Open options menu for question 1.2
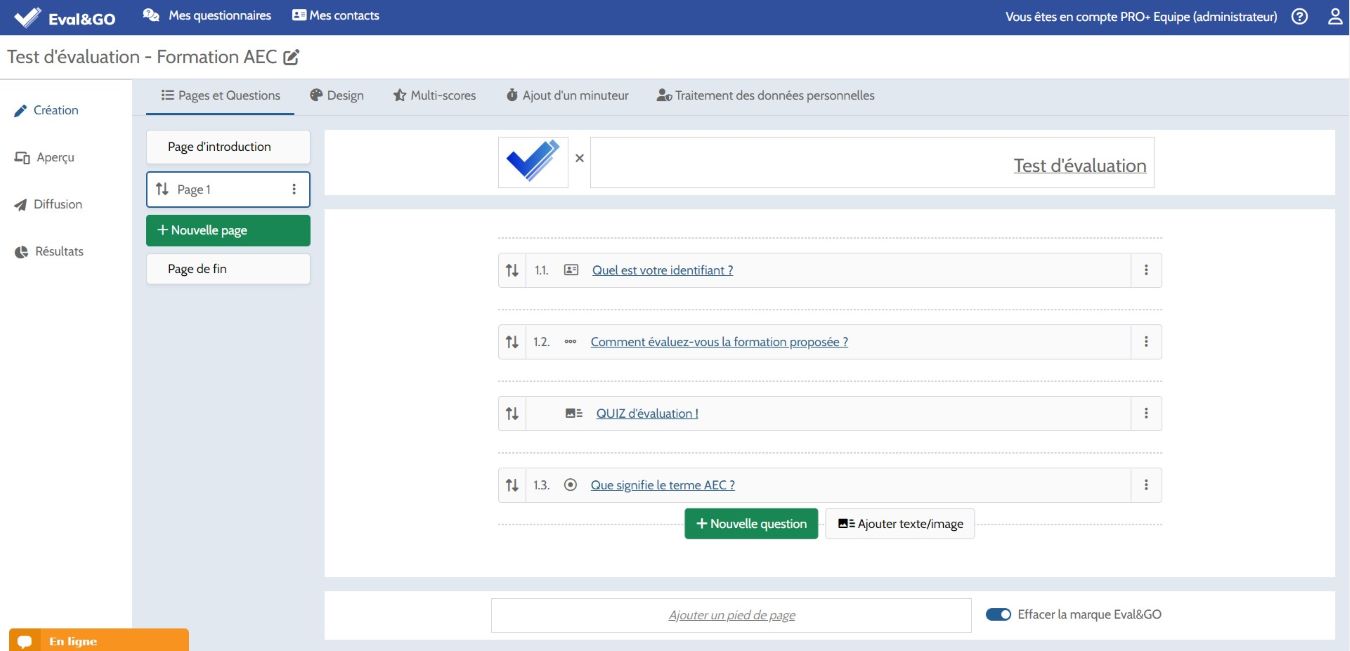This screenshot has width=1350, height=651. [1146, 342]
